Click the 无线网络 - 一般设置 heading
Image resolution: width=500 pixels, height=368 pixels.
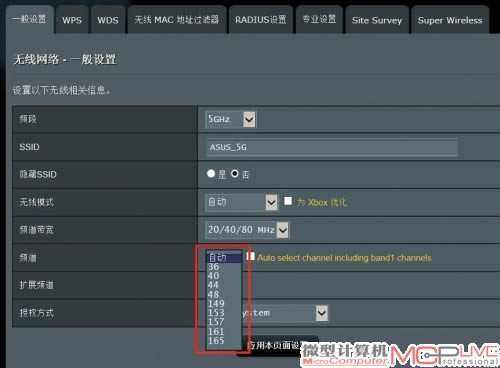point(65,60)
